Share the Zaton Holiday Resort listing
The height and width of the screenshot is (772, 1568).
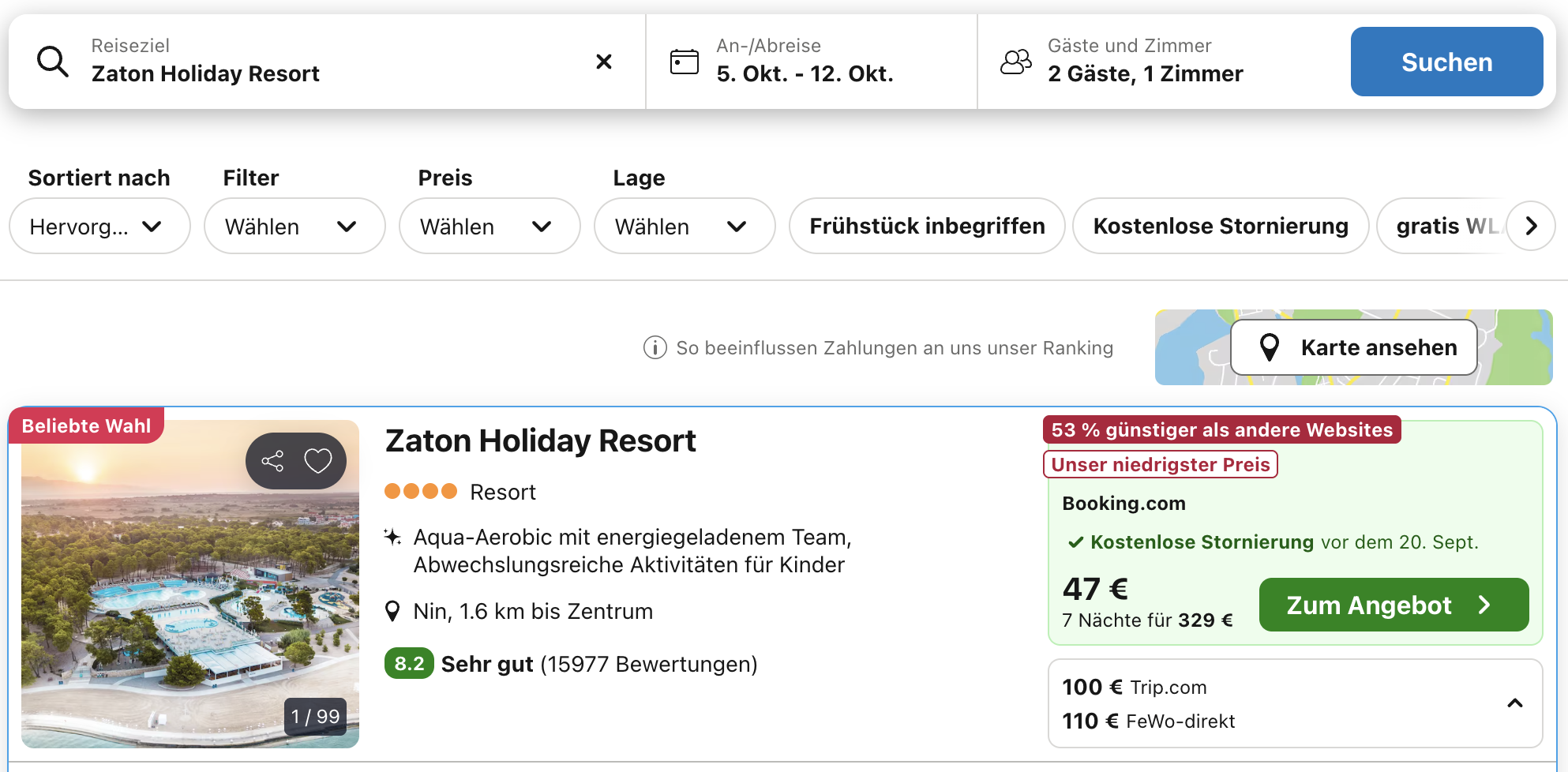tap(272, 461)
